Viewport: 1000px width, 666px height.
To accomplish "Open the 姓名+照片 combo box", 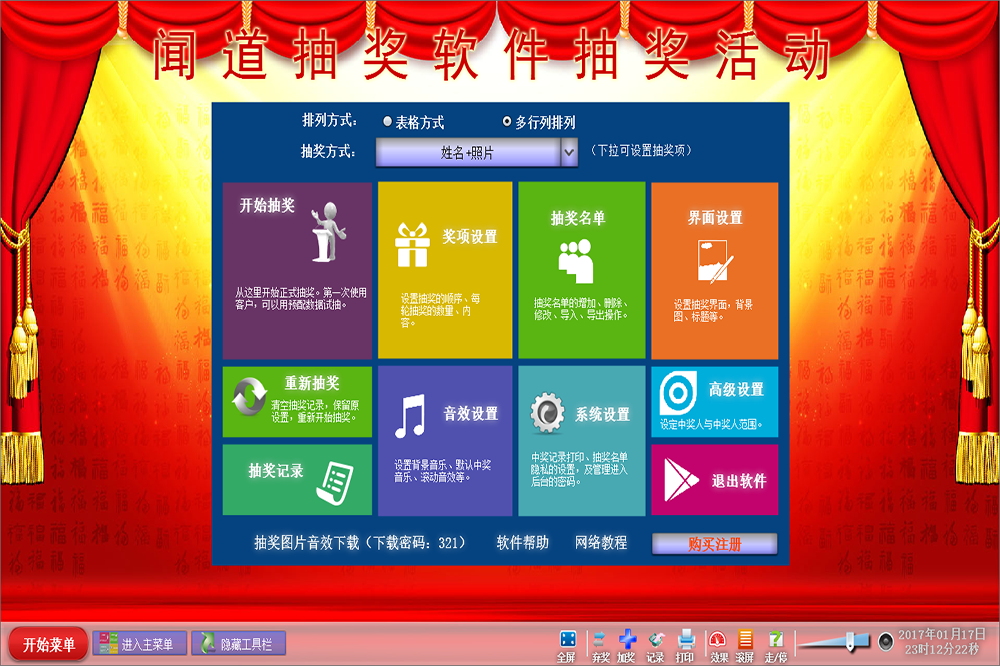I will pyautogui.click(x=467, y=152).
